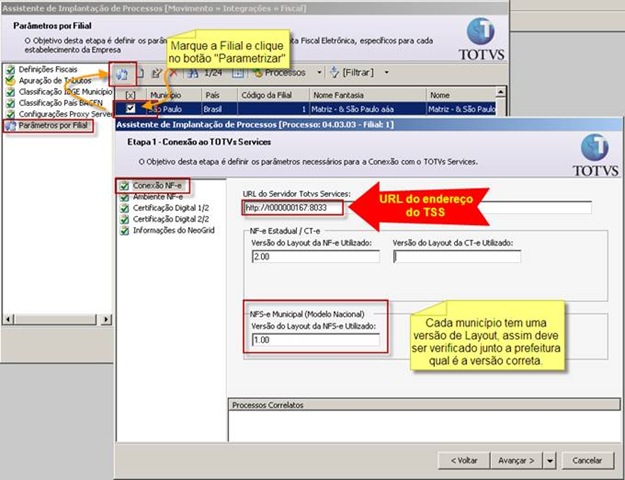Screen dimensions: 625x480
Task: Click the Definições Fiscais check icon
Action: point(10,70)
